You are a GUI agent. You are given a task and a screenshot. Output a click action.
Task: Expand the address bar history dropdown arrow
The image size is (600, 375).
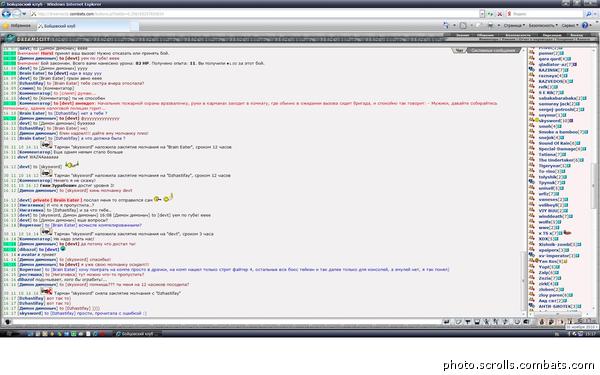[x=482, y=14]
